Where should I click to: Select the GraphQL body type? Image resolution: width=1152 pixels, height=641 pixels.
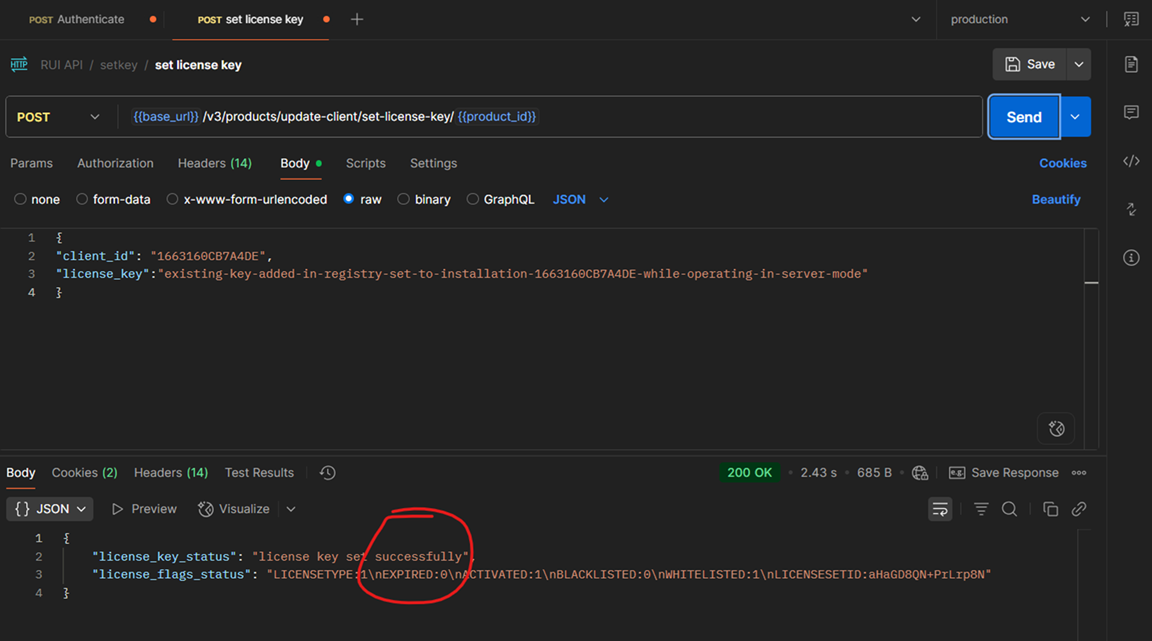tap(472, 199)
